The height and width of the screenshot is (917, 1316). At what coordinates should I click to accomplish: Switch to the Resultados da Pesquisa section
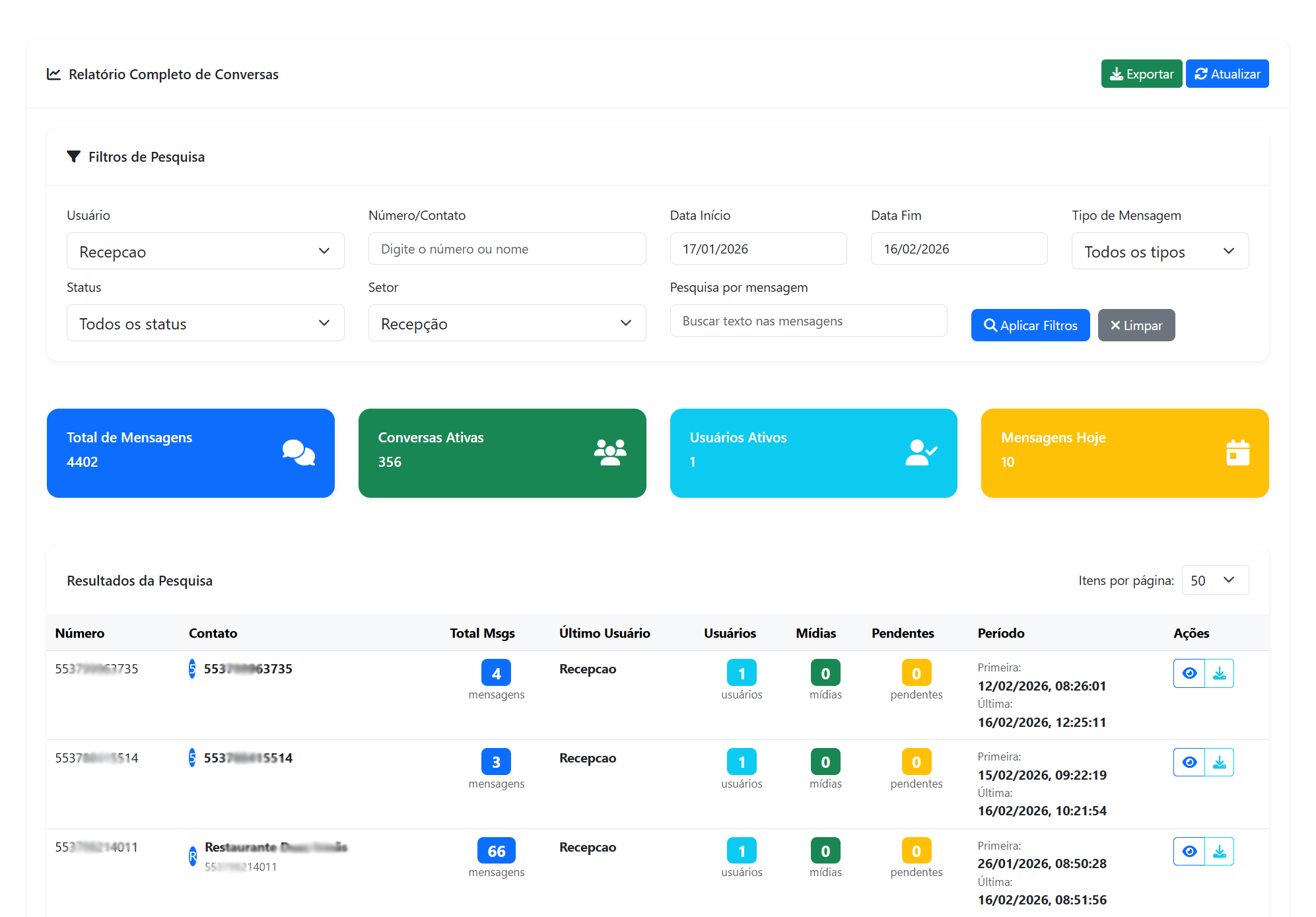pyautogui.click(x=139, y=580)
